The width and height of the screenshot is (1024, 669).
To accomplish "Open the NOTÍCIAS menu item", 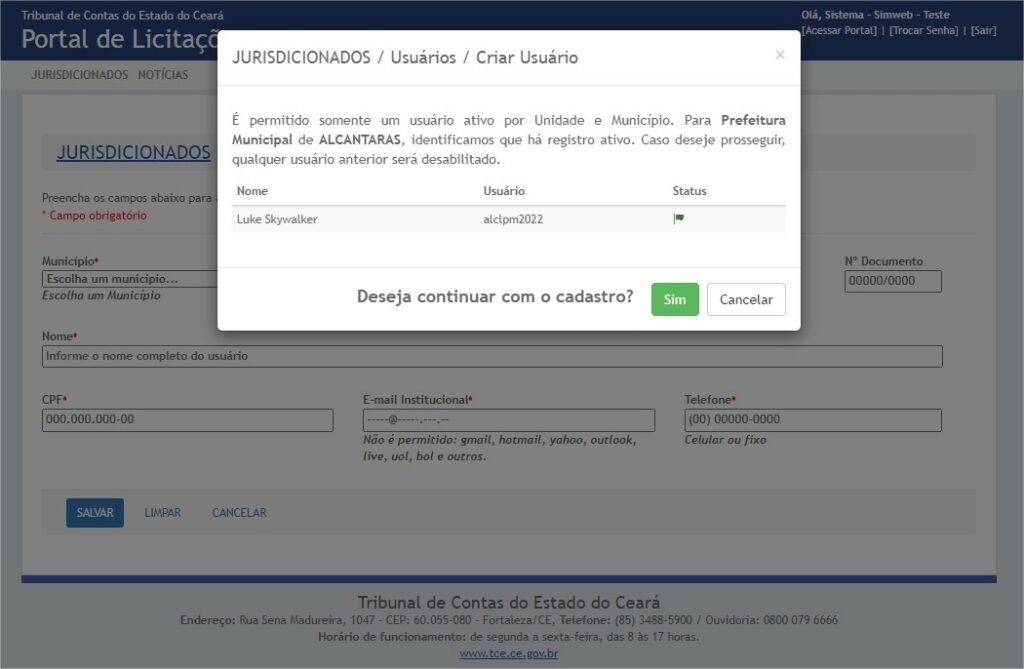I will tap(163, 75).
